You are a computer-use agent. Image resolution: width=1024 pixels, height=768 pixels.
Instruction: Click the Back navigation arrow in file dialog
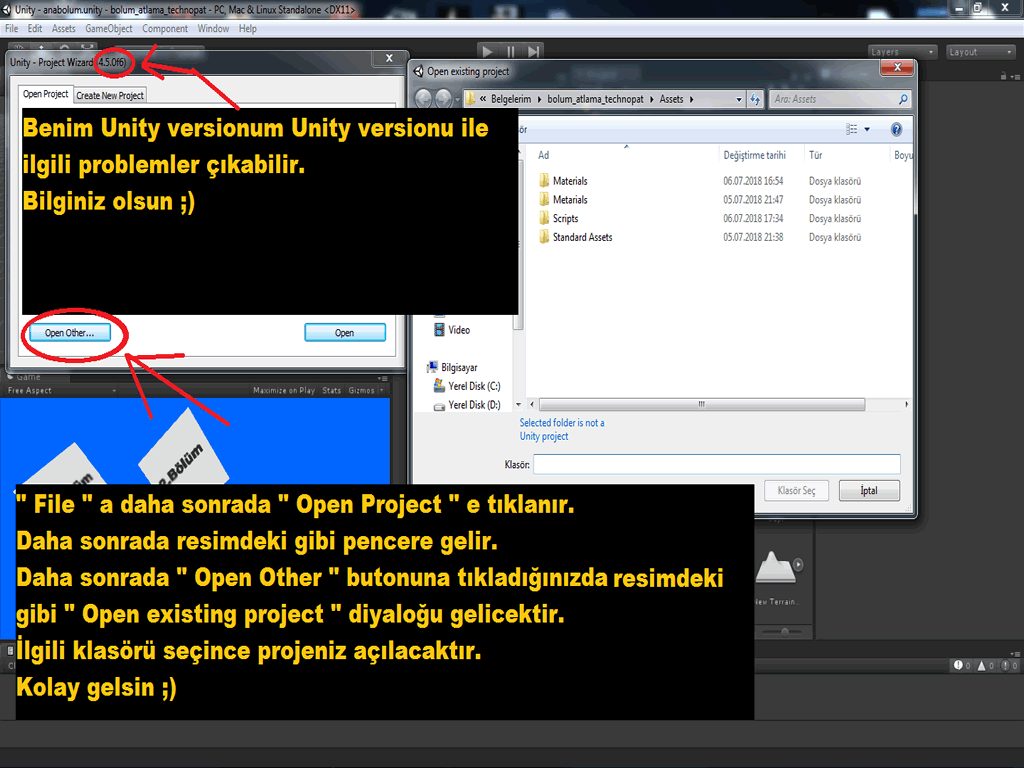point(423,99)
